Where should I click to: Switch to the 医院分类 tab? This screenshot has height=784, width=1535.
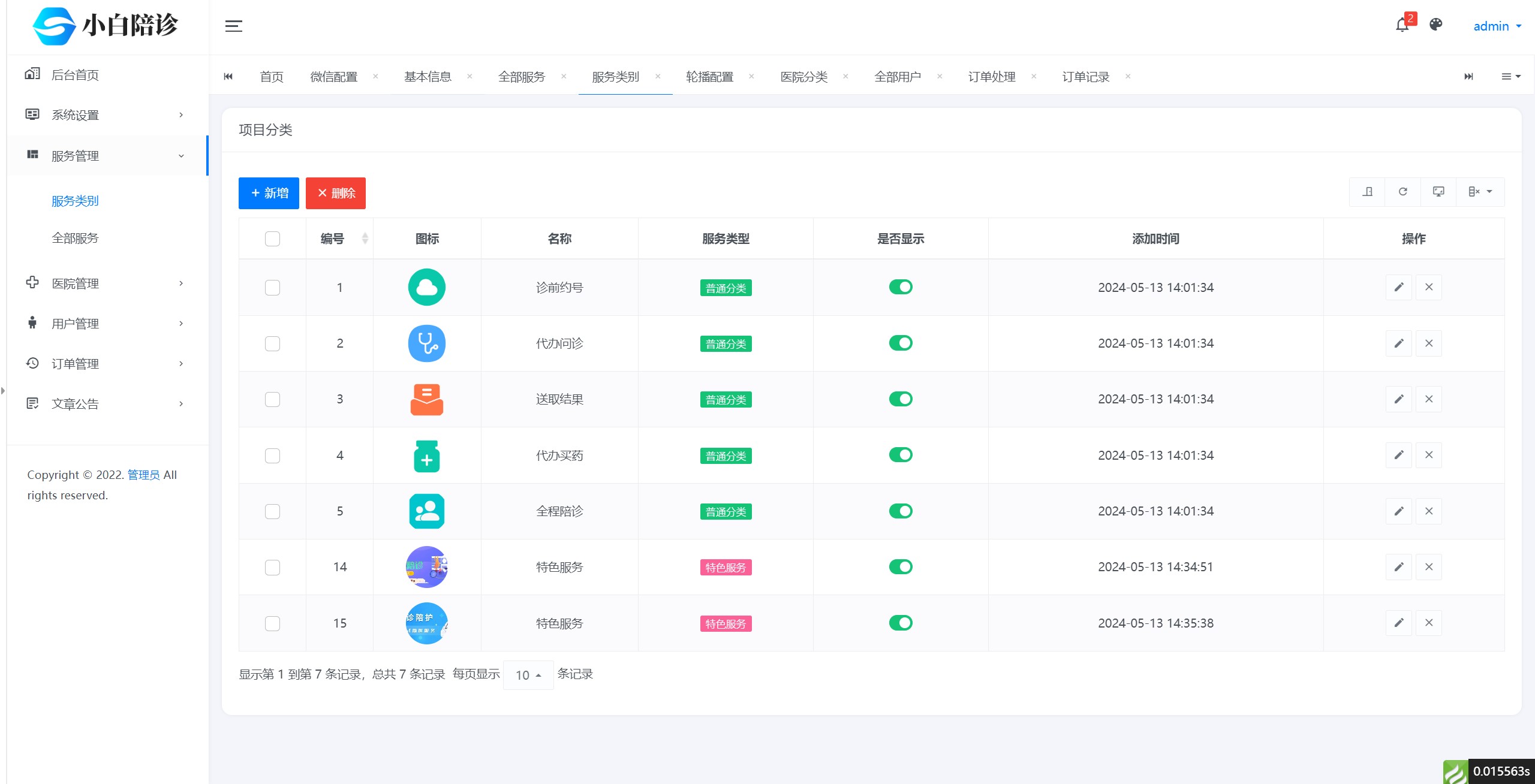pos(803,77)
